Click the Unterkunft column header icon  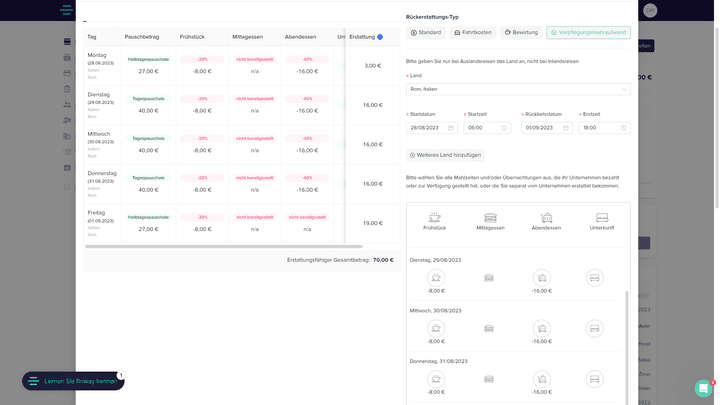click(602, 217)
